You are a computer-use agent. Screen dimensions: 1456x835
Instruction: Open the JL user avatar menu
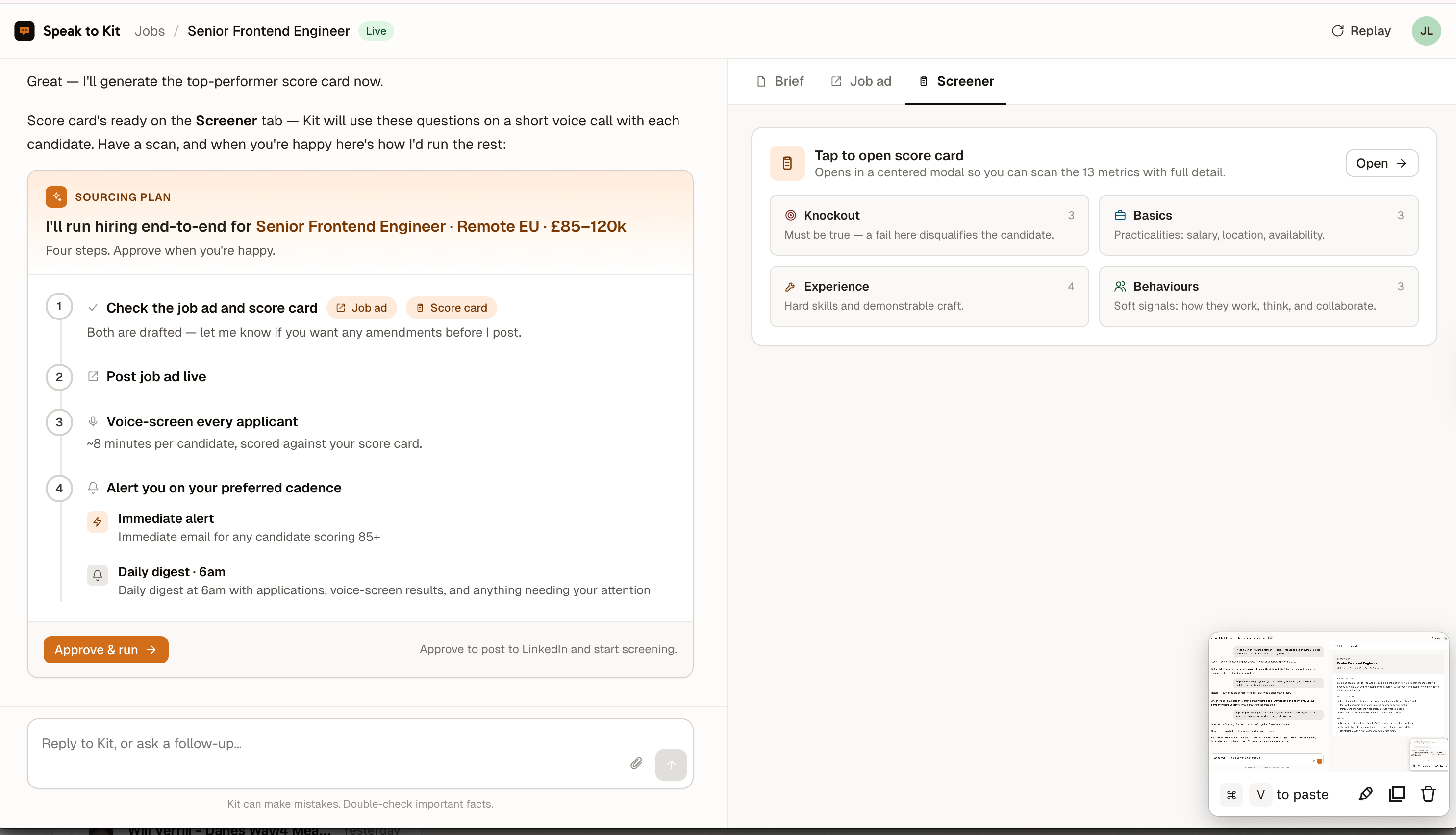1426,31
